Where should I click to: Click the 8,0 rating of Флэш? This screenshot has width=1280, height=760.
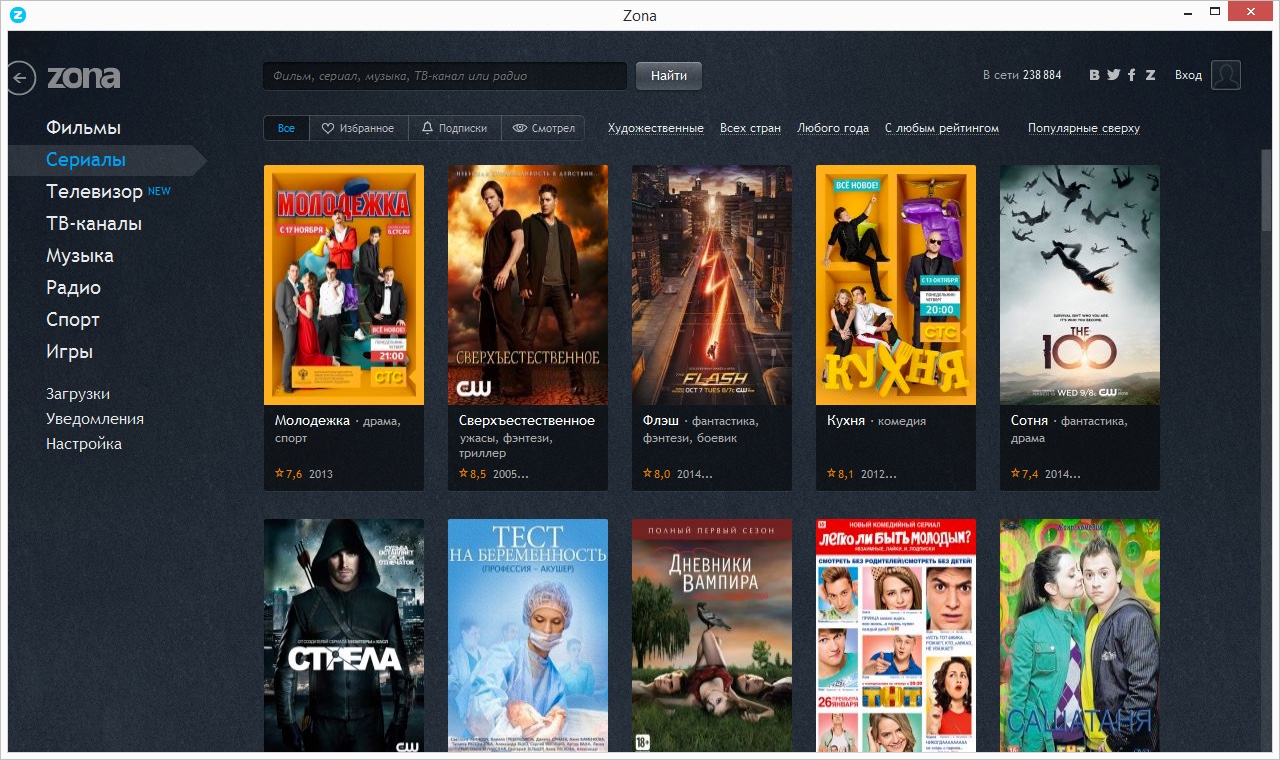[x=656, y=474]
